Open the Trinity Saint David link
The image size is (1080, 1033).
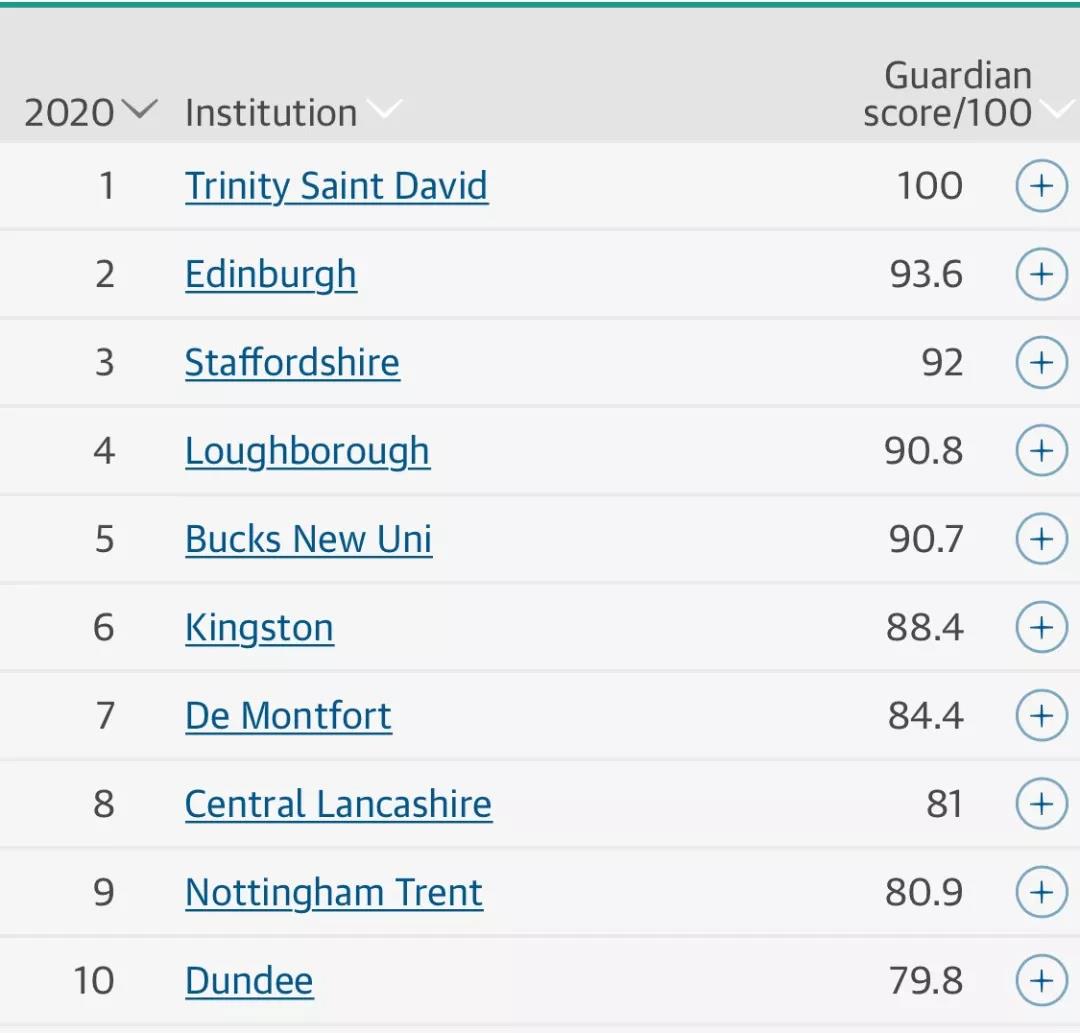[x=336, y=186]
